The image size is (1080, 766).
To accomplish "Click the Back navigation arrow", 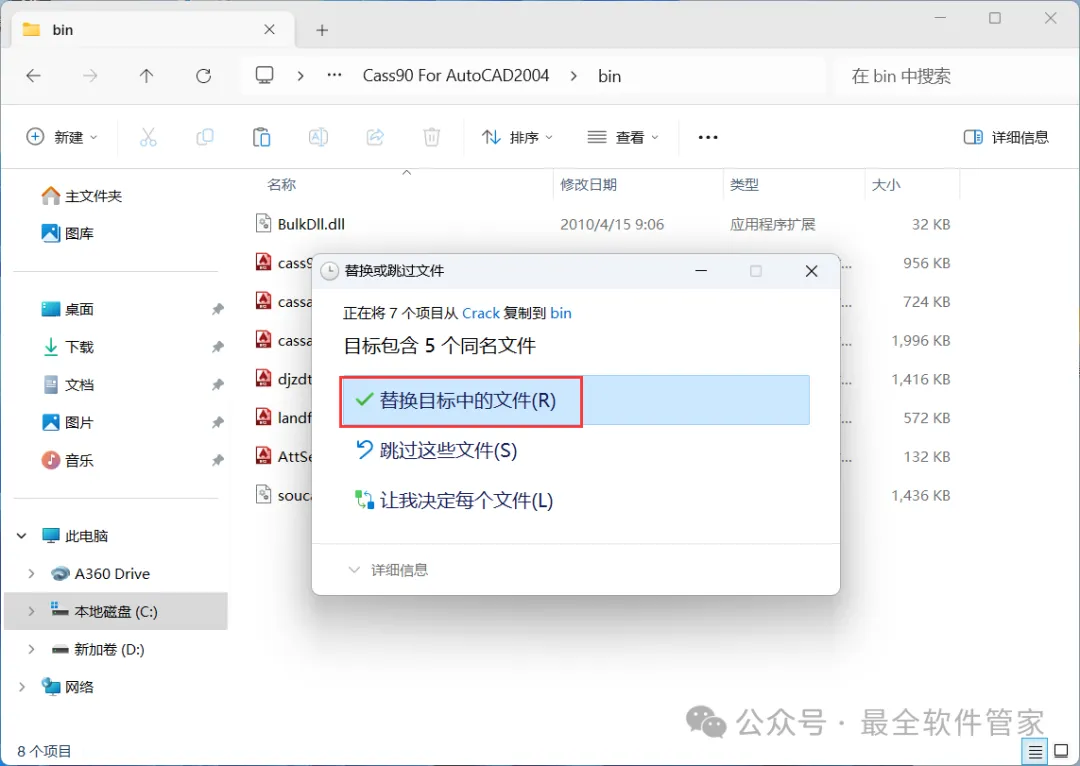I will coord(33,76).
